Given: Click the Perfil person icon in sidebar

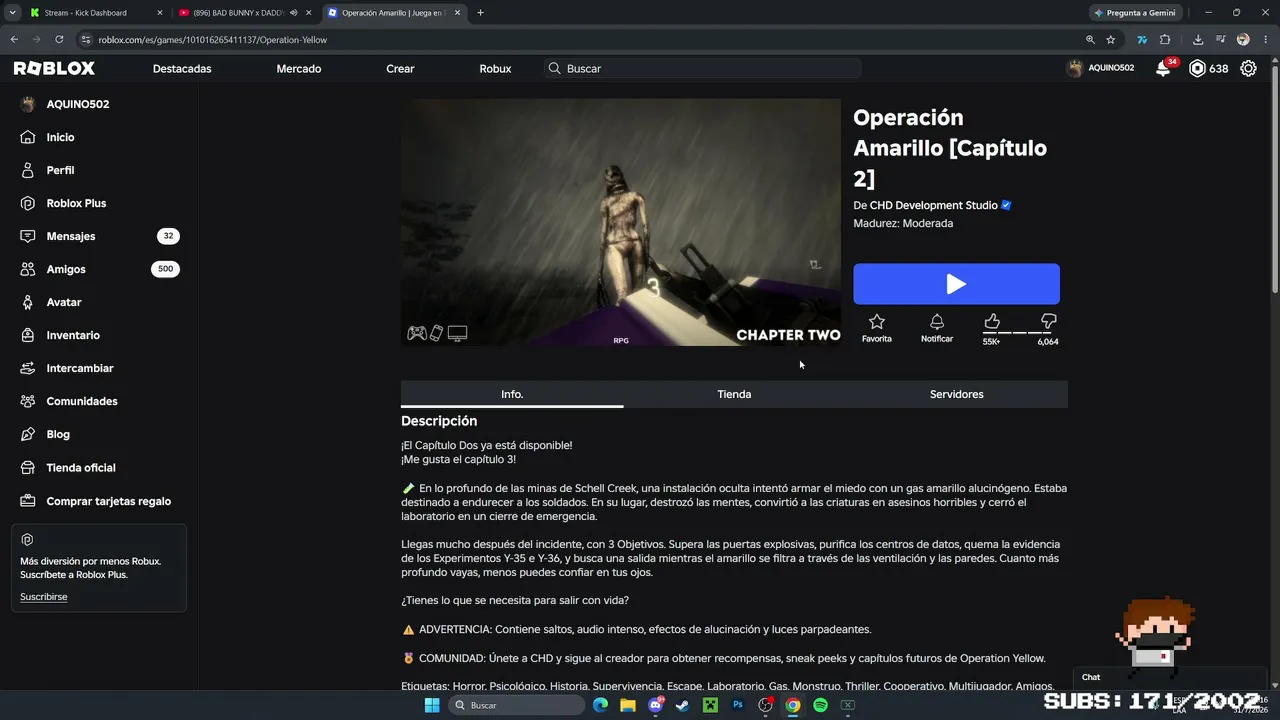Looking at the screenshot, I should tap(28, 170).
